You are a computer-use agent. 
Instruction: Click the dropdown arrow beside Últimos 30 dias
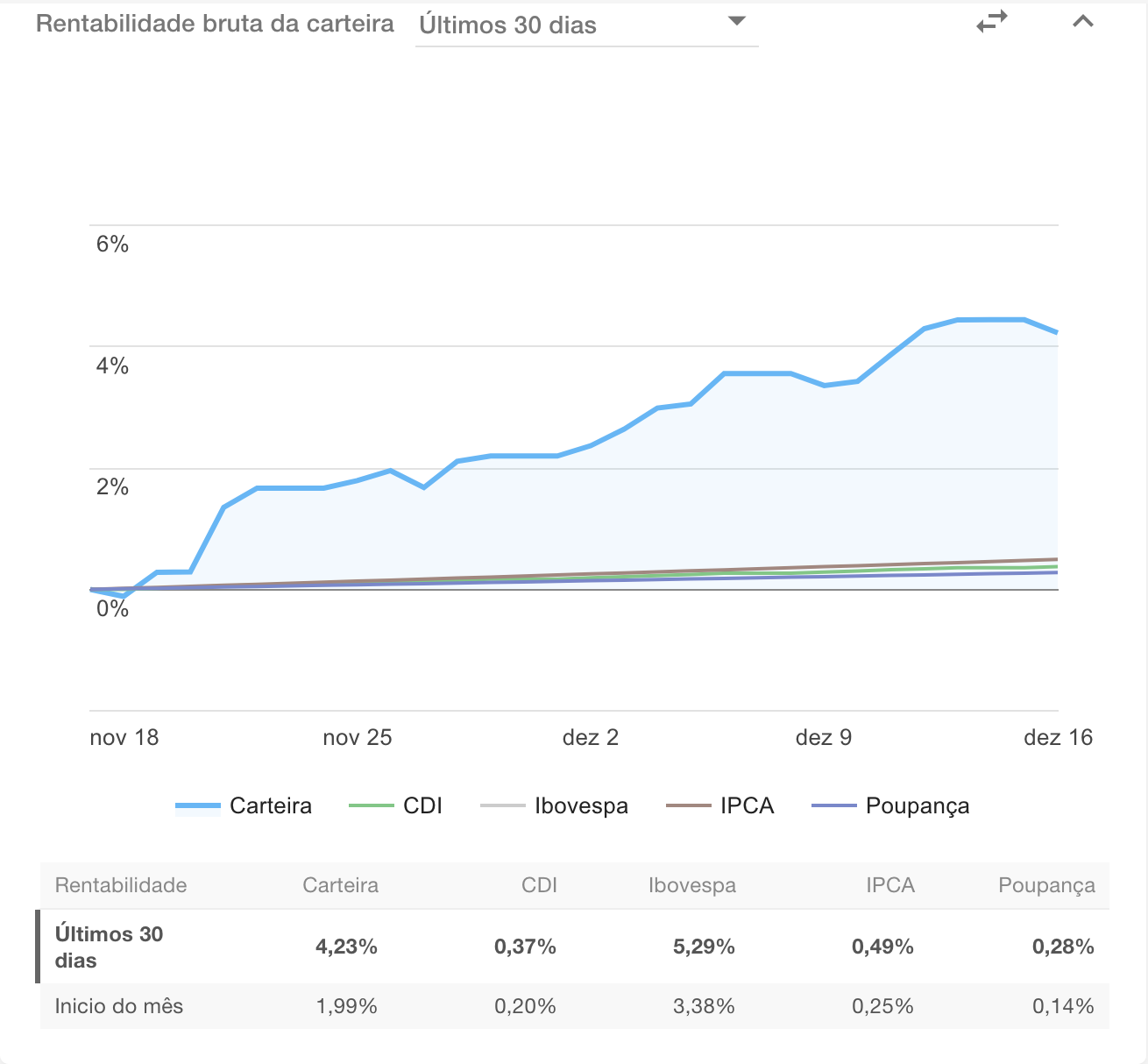pos(737,21)
